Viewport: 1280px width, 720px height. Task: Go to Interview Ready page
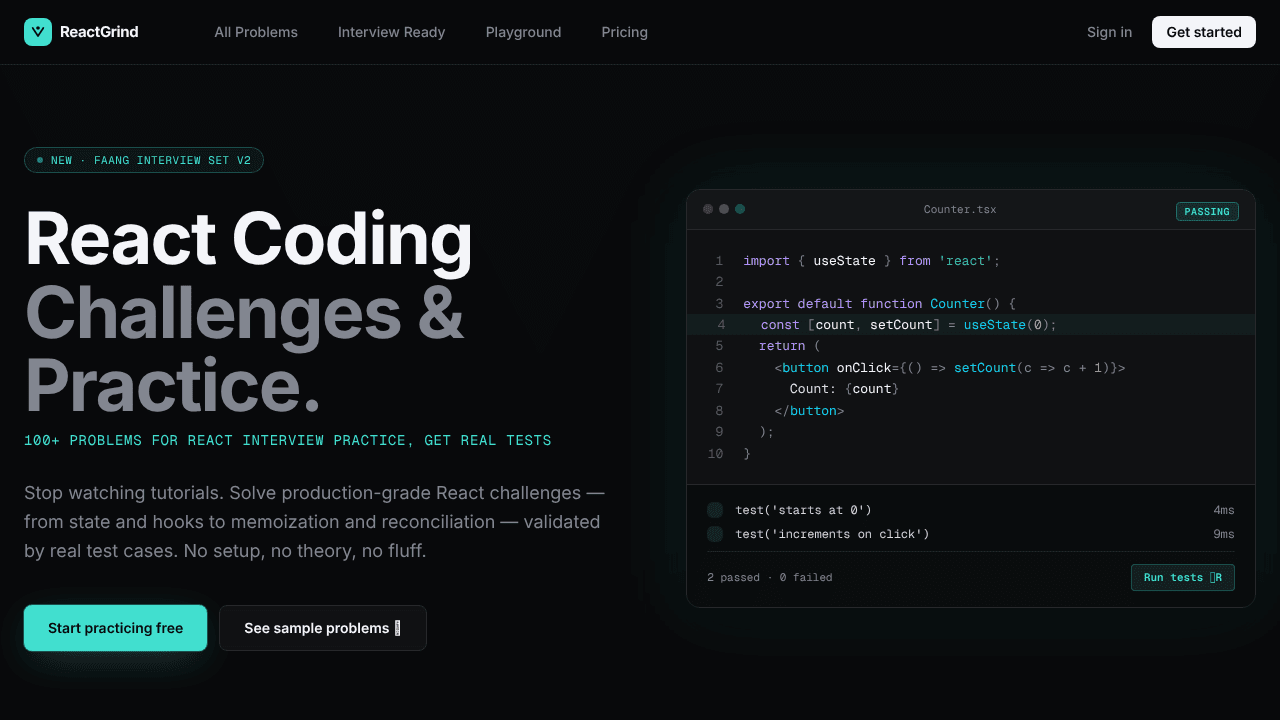[392, 32]
